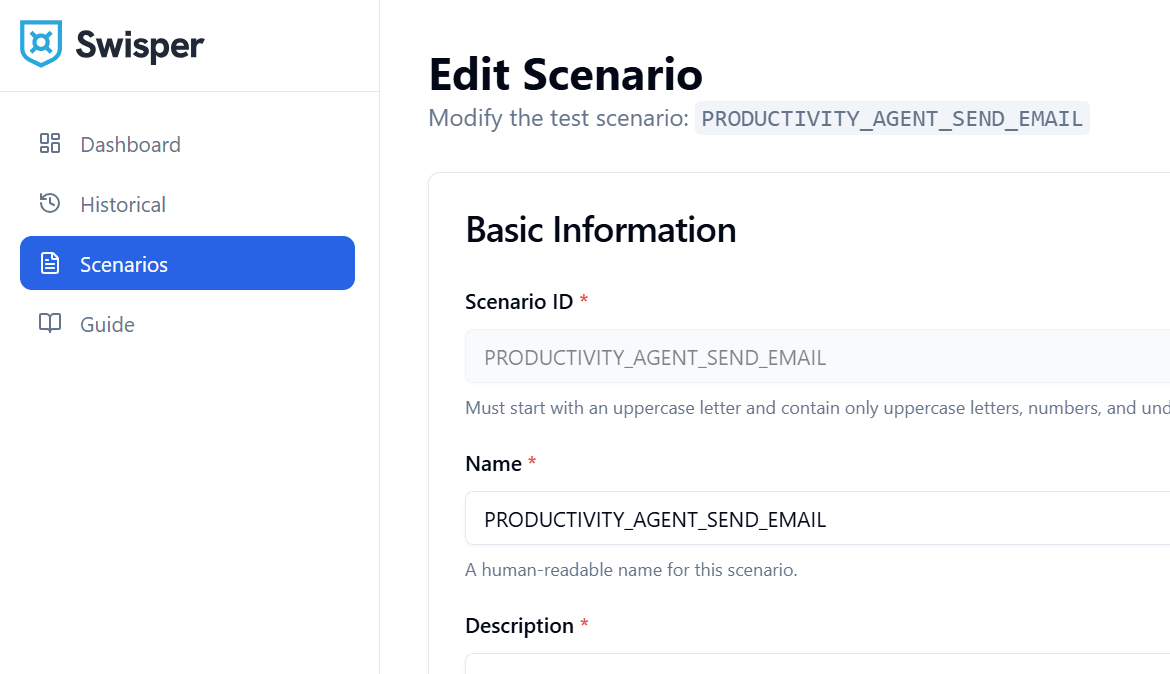Open the Guide page

tap(187, 324)
